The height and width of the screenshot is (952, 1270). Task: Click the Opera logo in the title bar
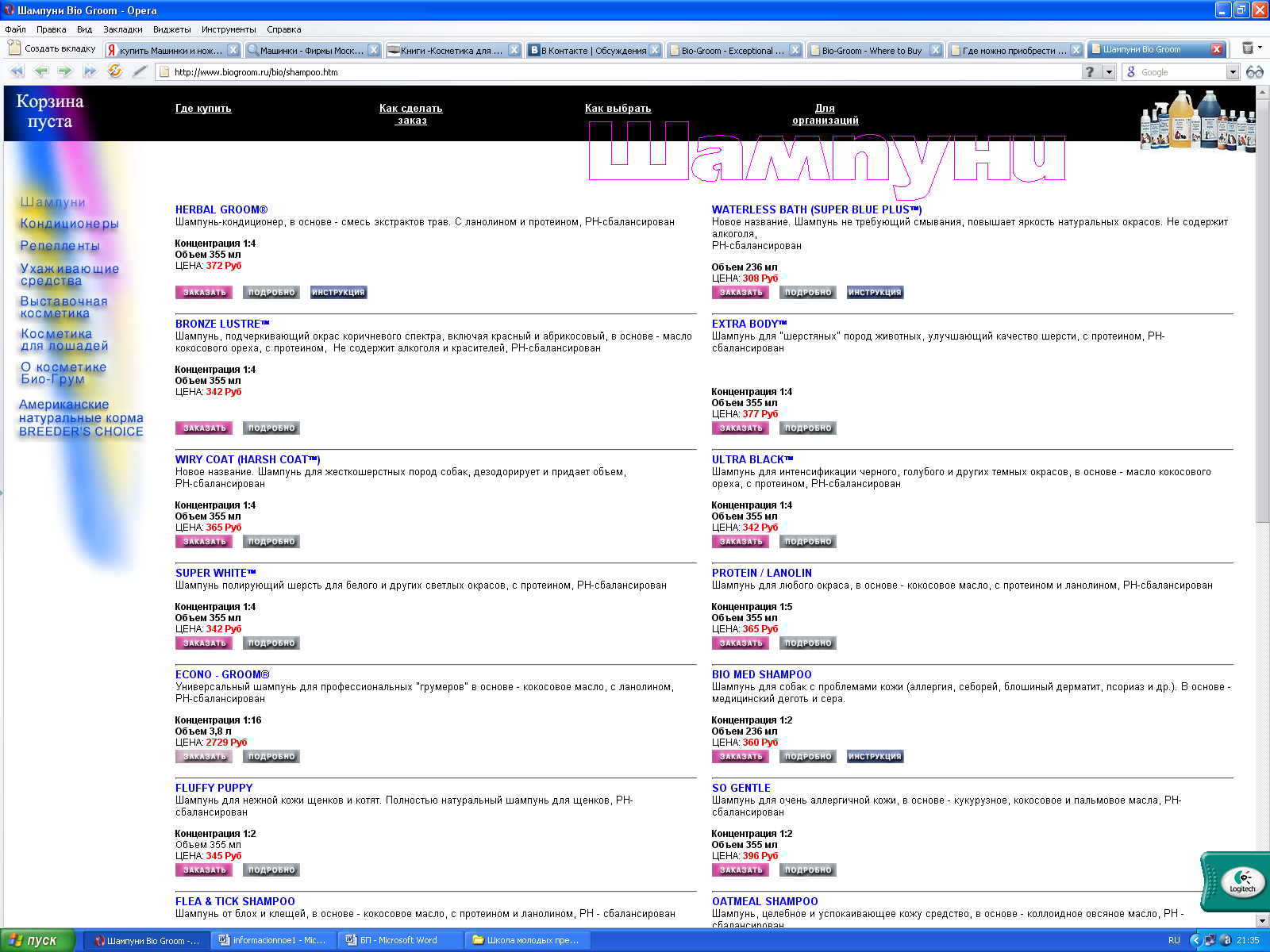[x=10, y=10]
